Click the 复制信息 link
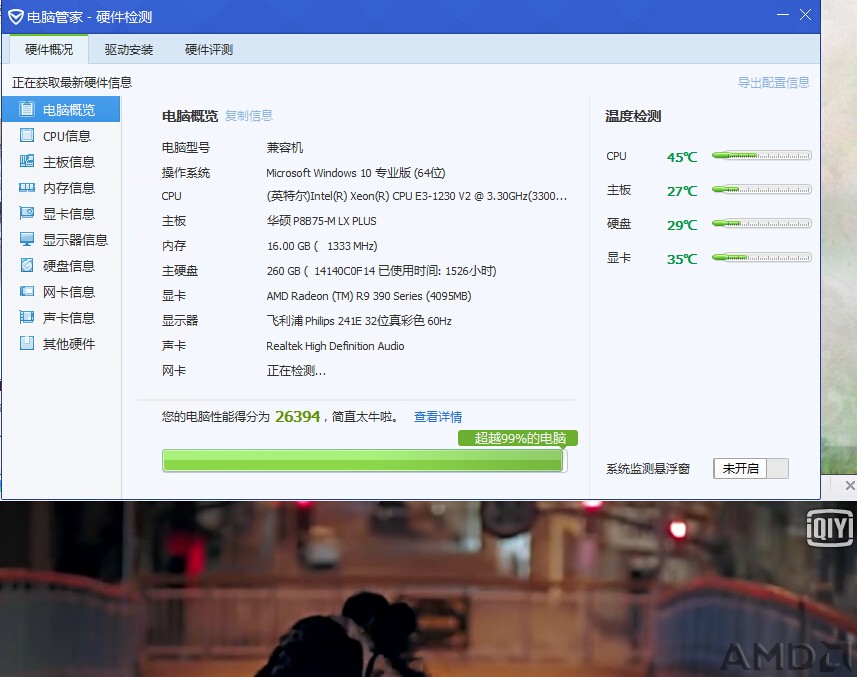 coord(249,116)
